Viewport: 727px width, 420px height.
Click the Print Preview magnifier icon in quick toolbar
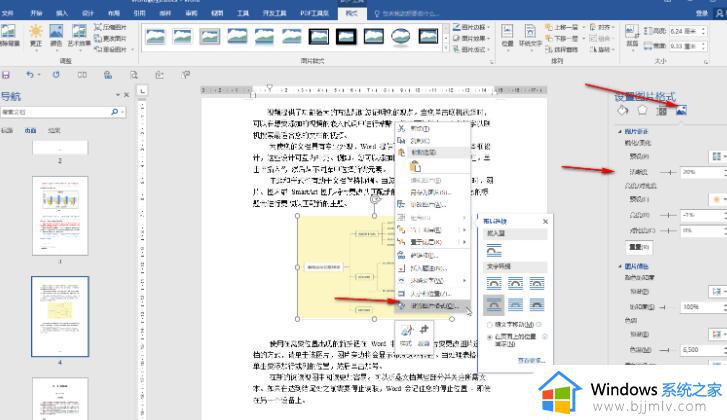(134, 75)
